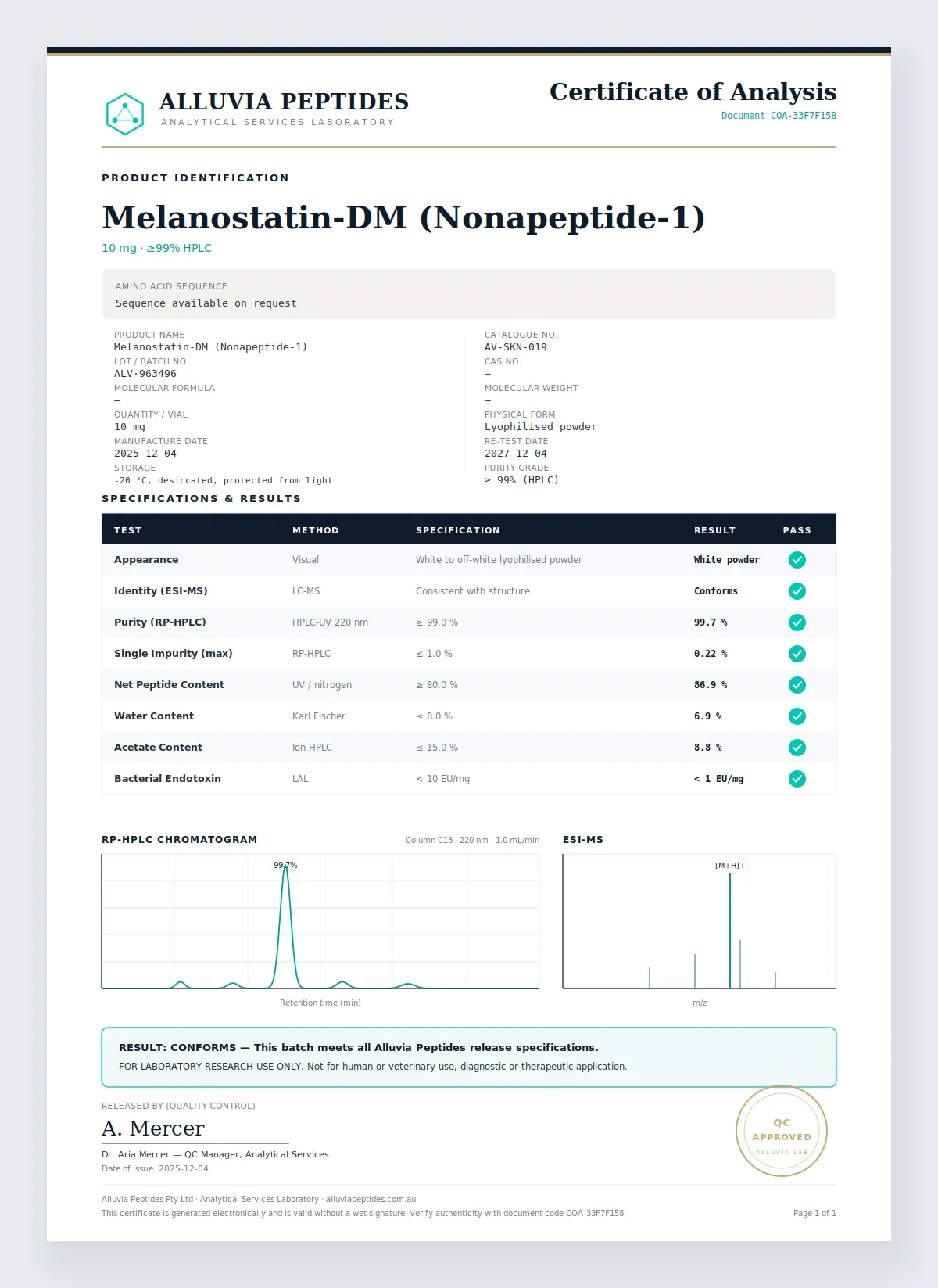Click the 99.7% peak label on chromatogram
Image resolution: width=938 pixels, height=1288 pixels.
tap(285, 865)
